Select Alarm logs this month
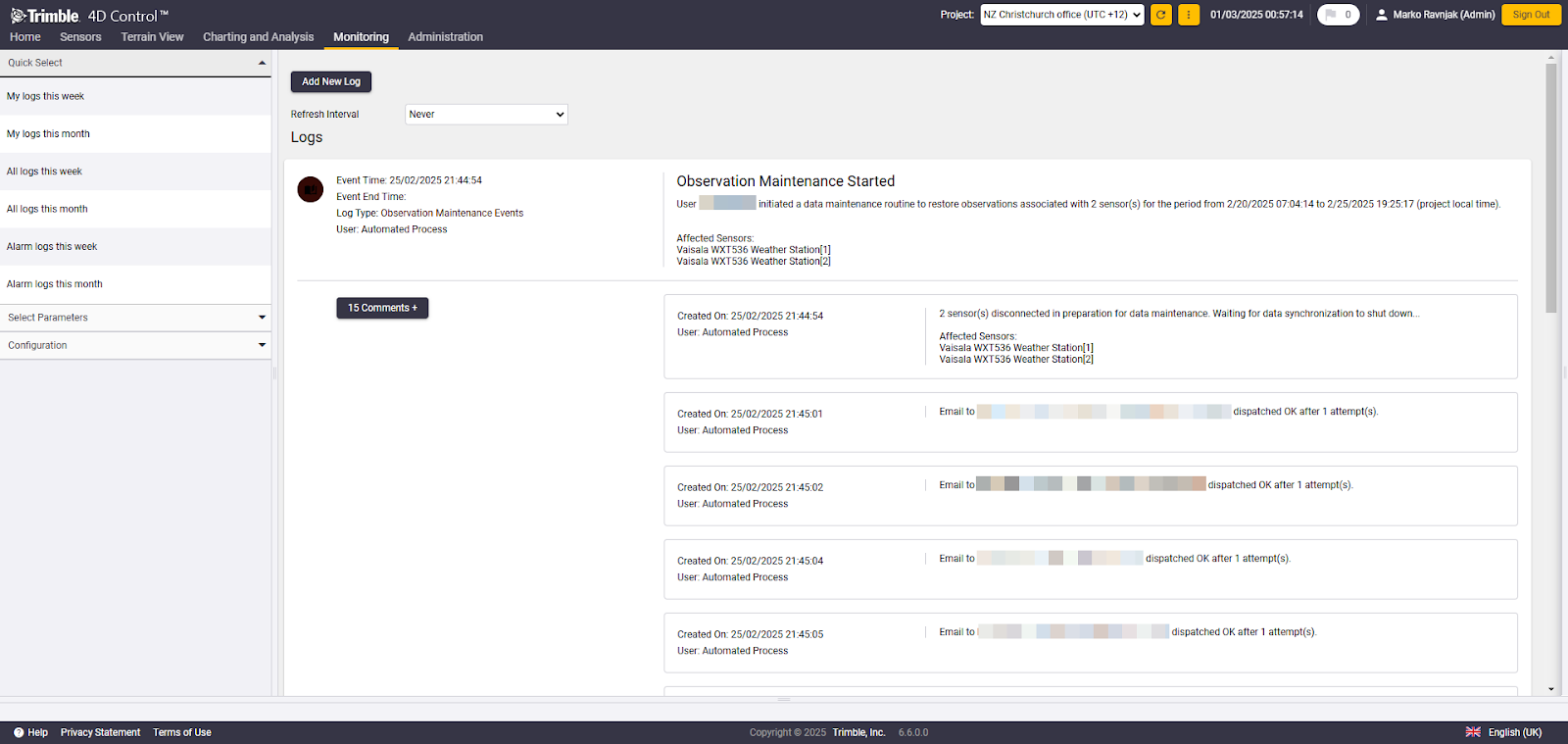 click(x=135, y=284)
